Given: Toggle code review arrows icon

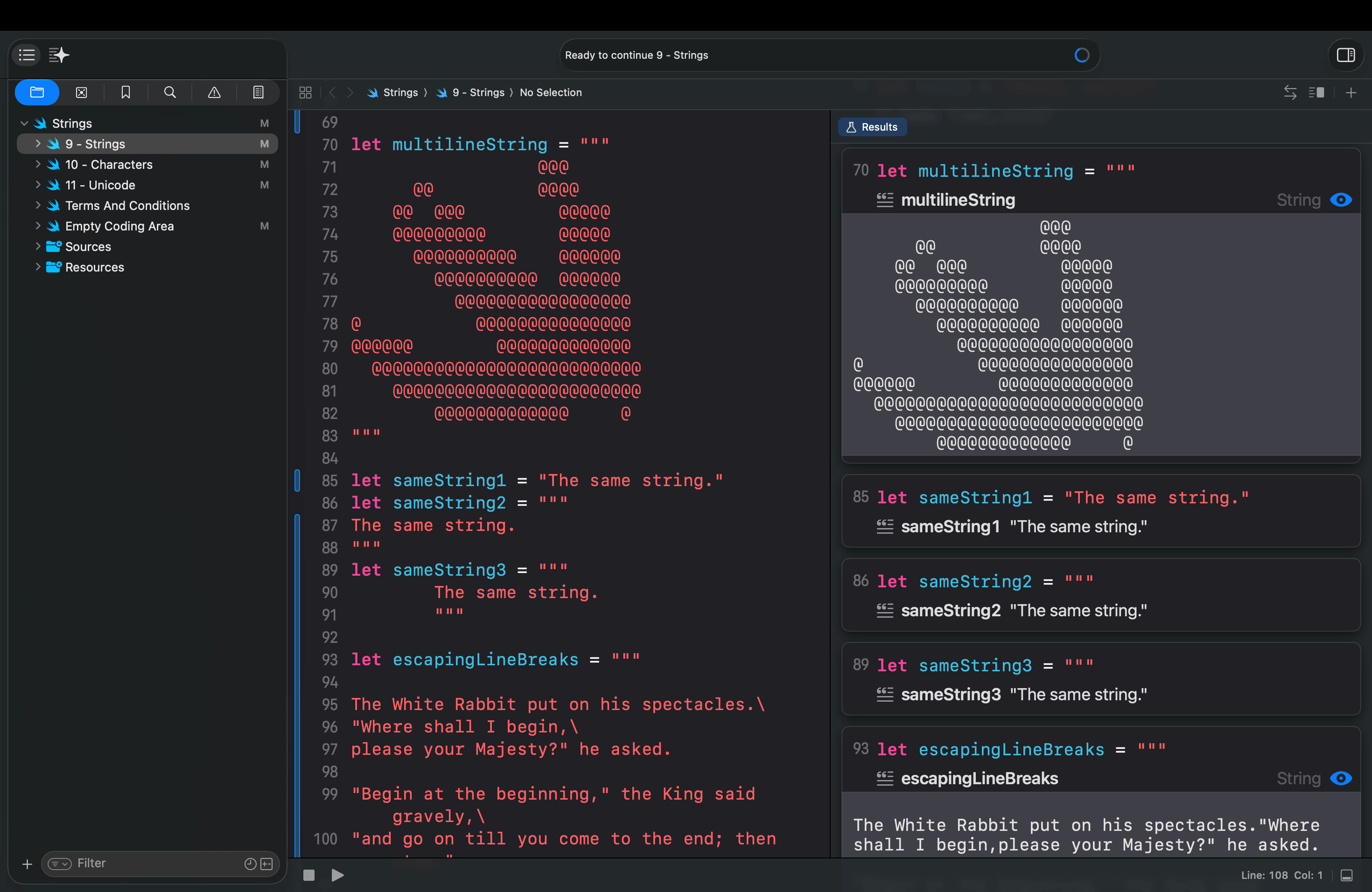Looking at the screenshot, I should point(1290,92).
